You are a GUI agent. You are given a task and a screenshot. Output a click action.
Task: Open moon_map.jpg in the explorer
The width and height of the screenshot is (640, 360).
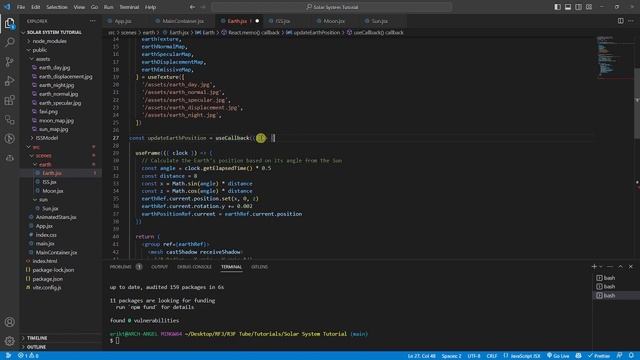[x=56, y=120]
